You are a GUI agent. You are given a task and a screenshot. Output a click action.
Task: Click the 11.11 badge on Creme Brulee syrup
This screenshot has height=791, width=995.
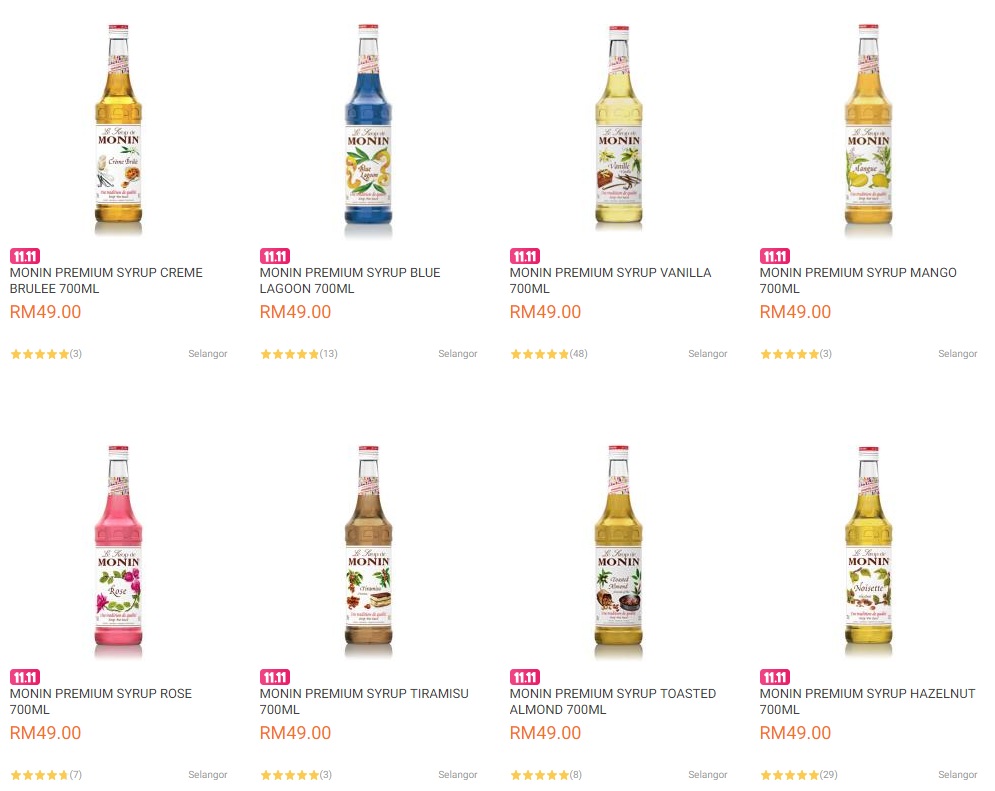[x=24, y=256]
